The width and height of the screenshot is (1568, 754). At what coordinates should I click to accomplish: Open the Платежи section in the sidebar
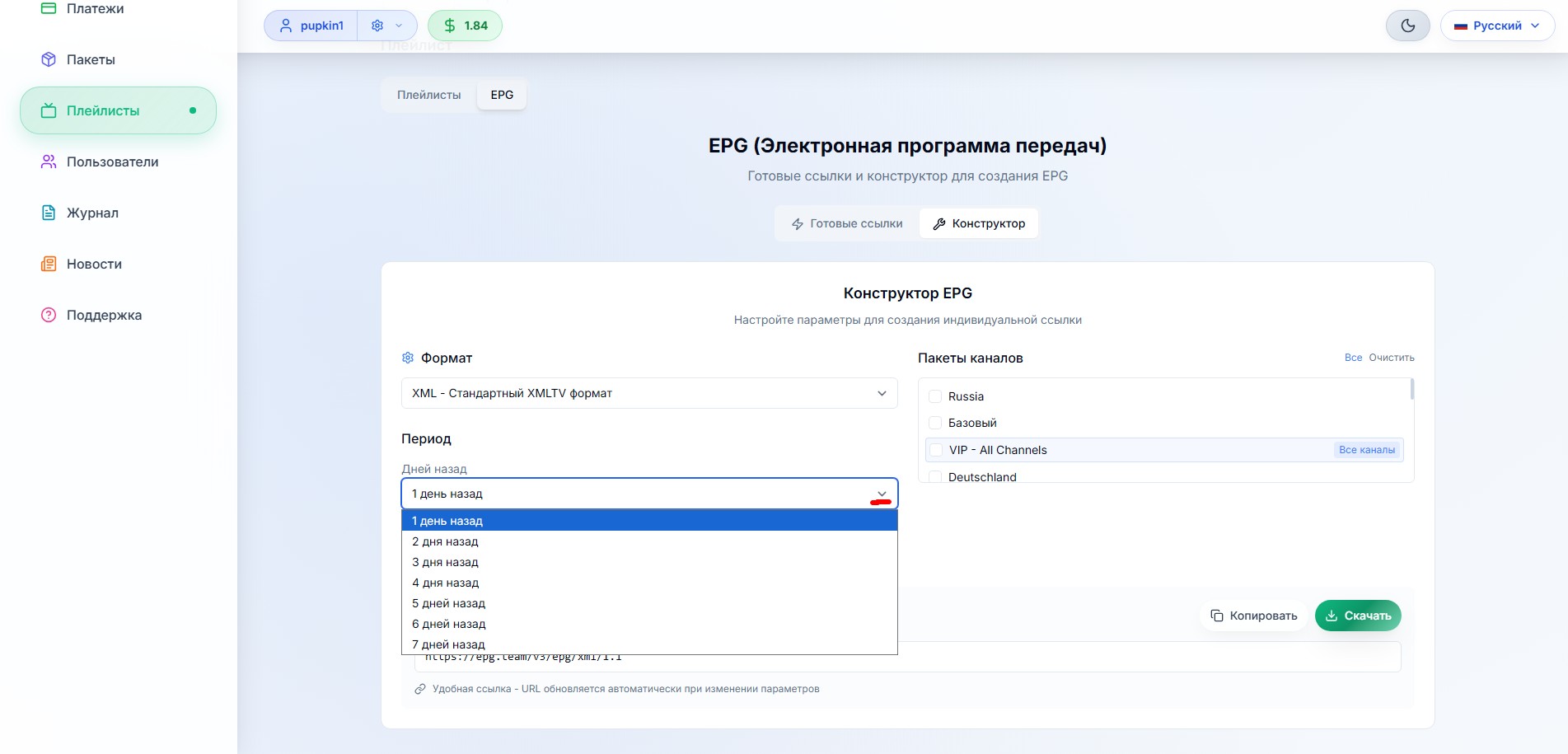pyautogui.click(x=93, y=8)
